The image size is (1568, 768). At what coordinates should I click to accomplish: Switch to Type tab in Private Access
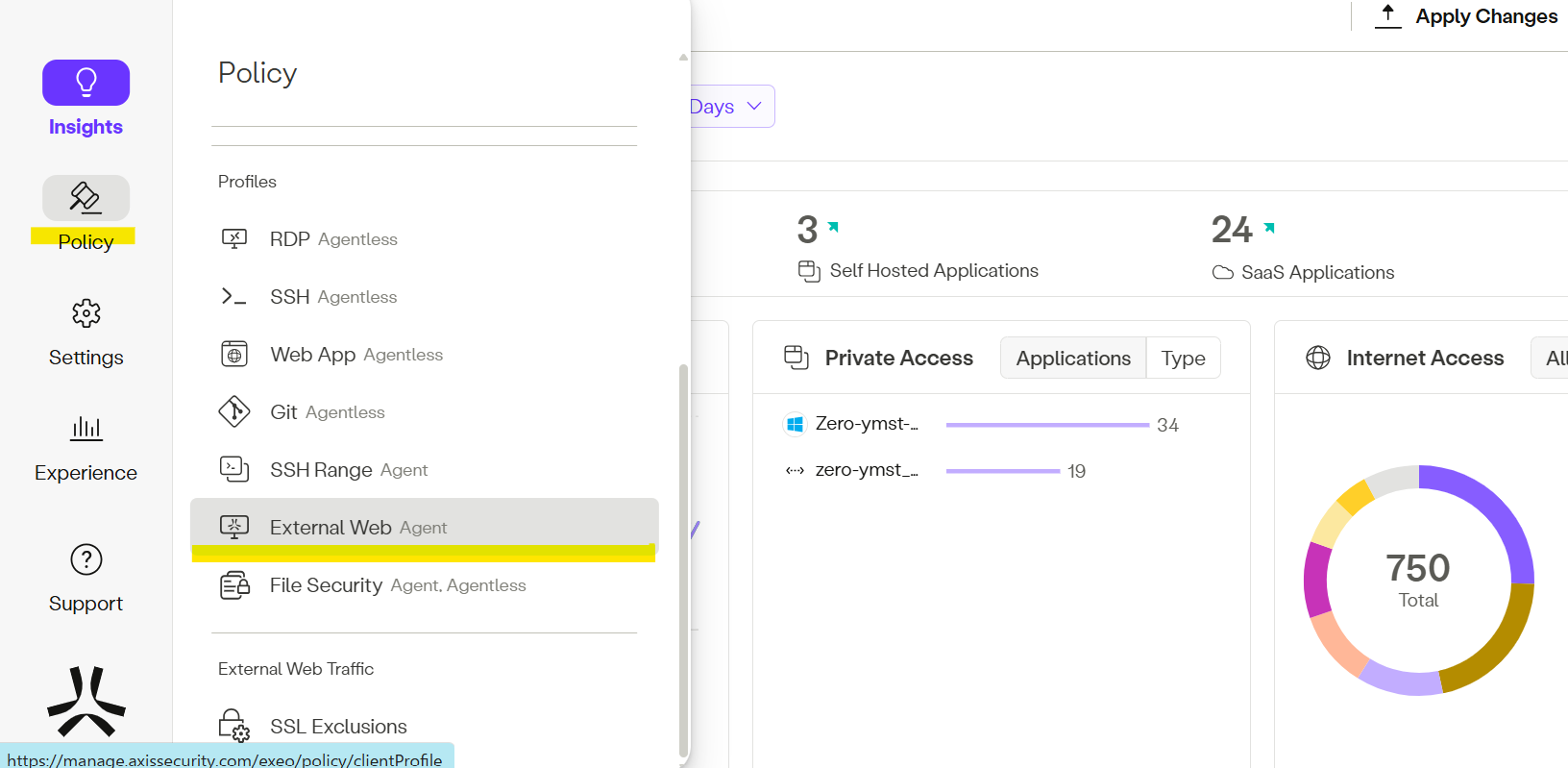[x=1183, y=359]
